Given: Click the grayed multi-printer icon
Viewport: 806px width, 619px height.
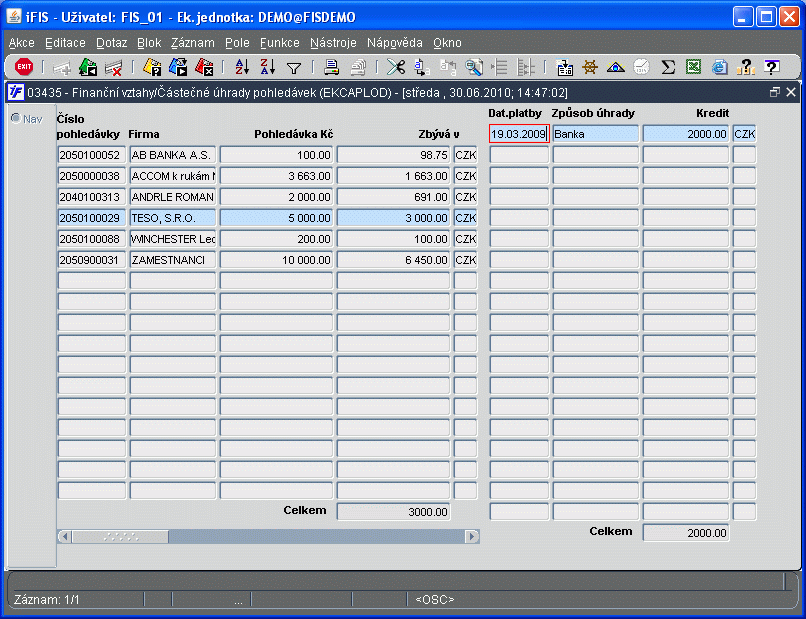Looking at the screenshot, I should click(x=358, y=67).
